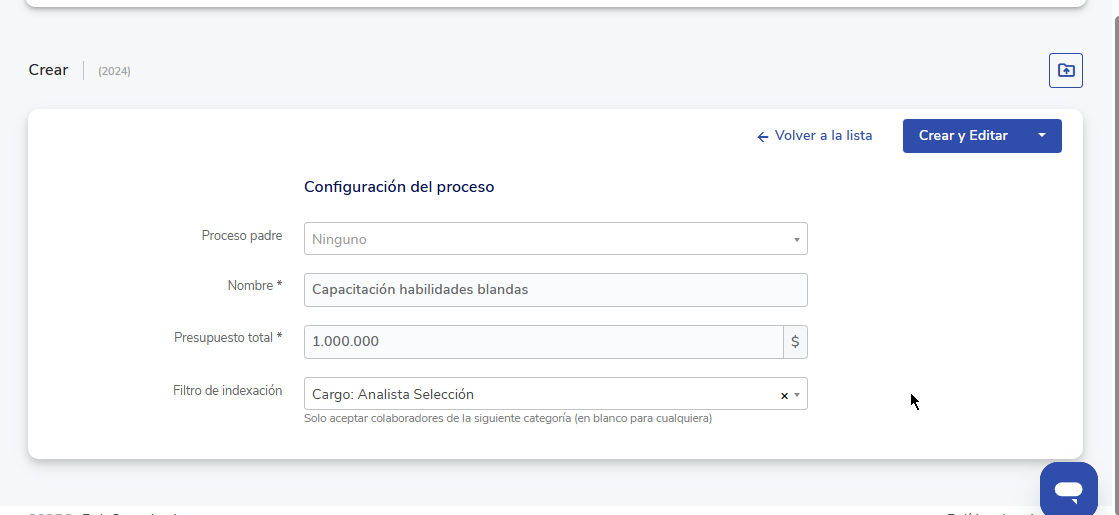Click the Cargo: Analista Selección selection text
This screenshot has width=1119, height=515.
(x=393, y=395)
